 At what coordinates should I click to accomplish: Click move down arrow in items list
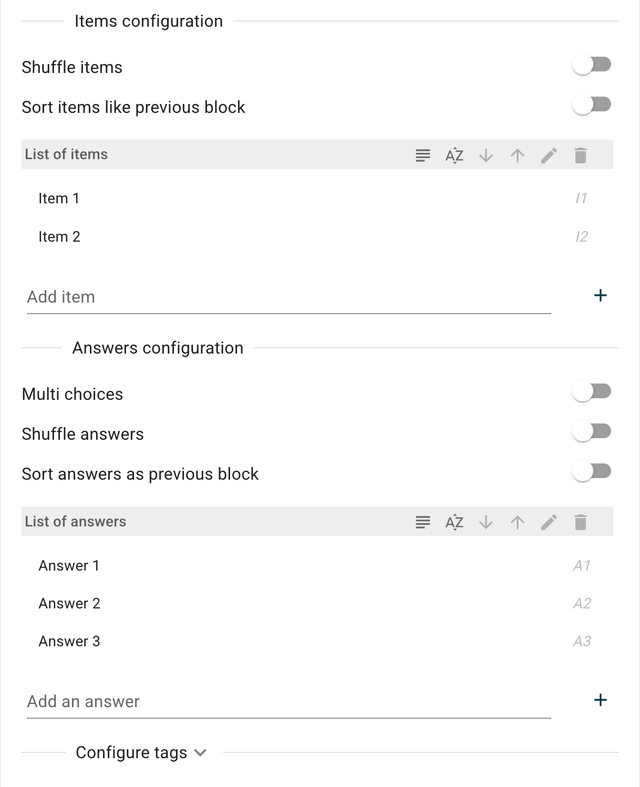(x=486, y=155)
